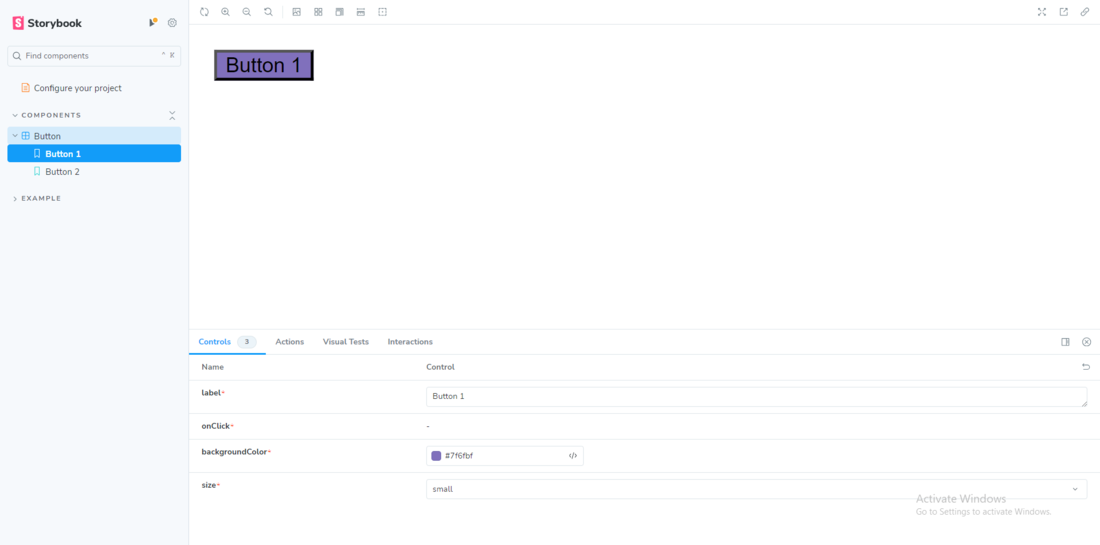Viewport: 1100px width, 545px height.
Task: Zoom out of the preview canvas
Action: [247, 12]
